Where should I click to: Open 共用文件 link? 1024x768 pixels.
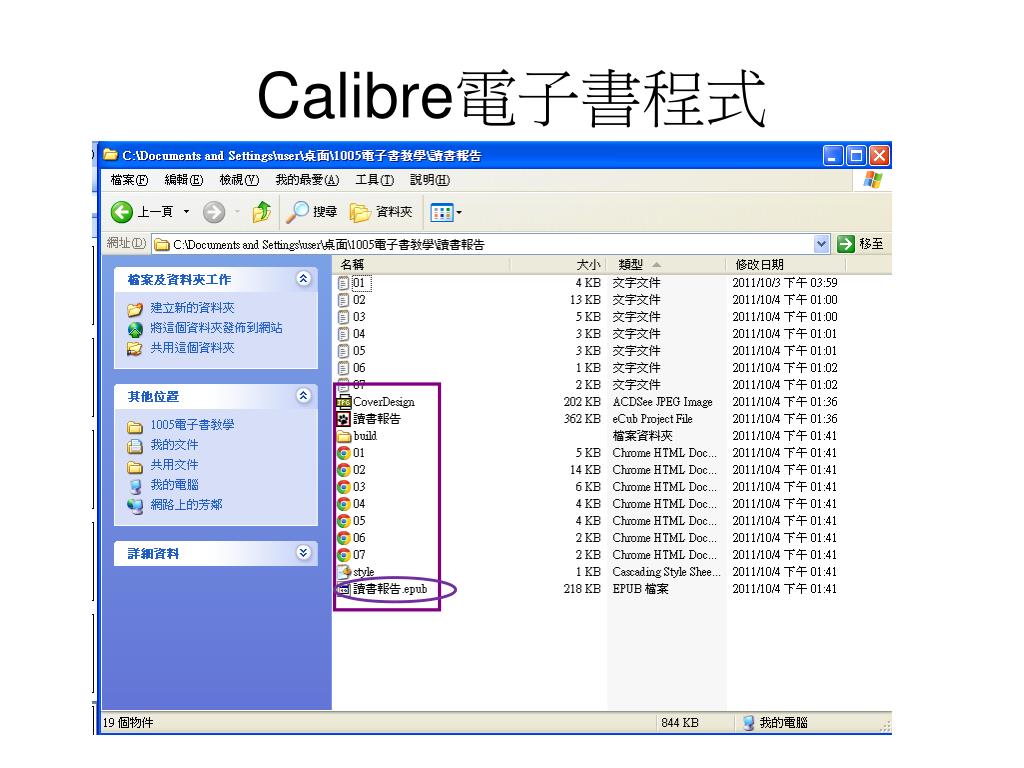coord(174,465)
